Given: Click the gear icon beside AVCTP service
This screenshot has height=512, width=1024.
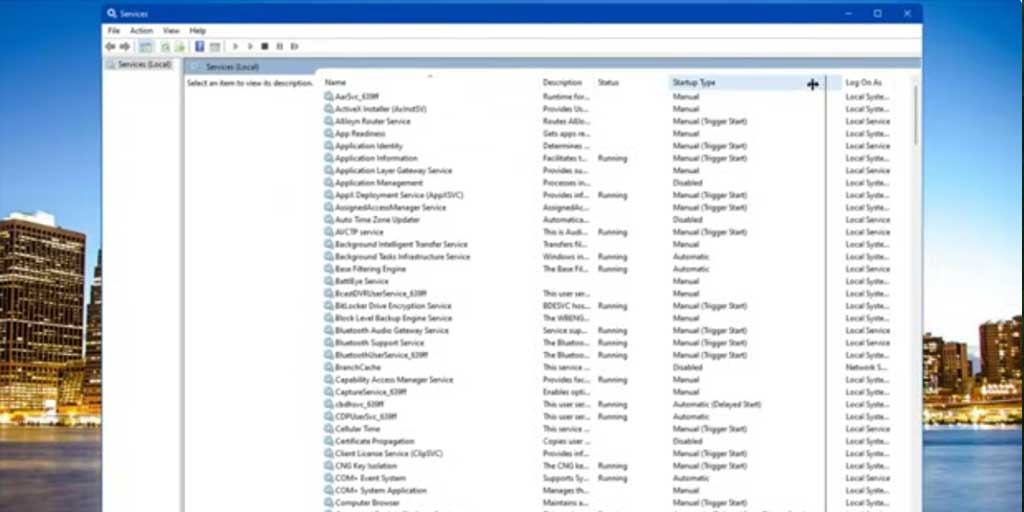Looking at the screenshot, I should [x=329, y=232].
